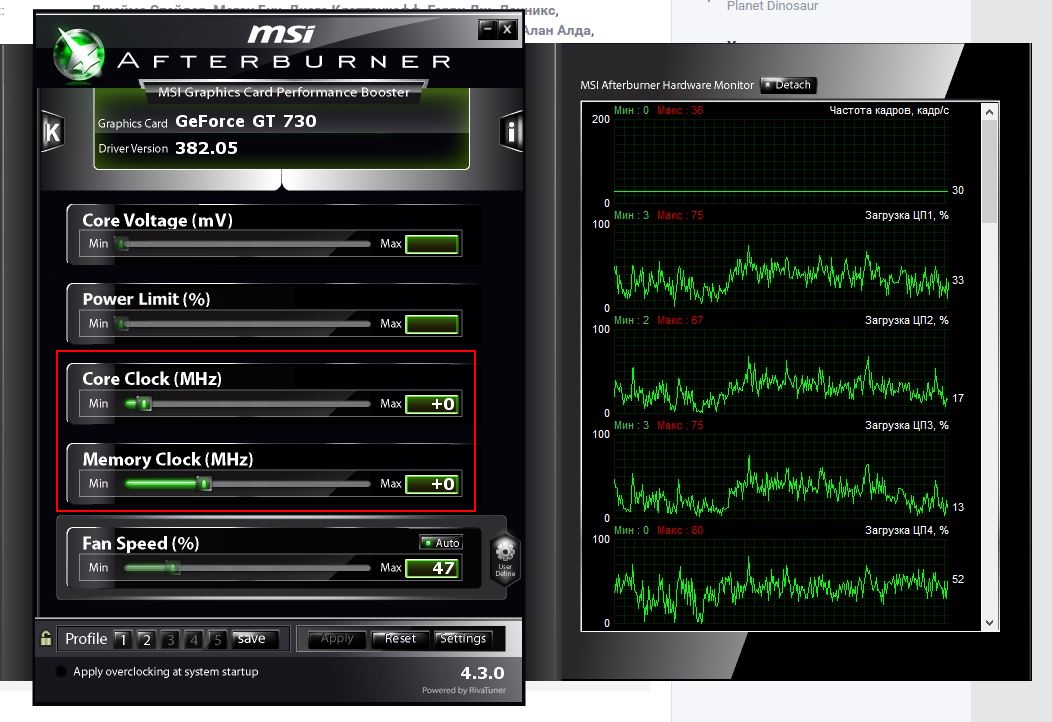
Task: Click the Частота кадров framerate graph
Action: [781, 161]
